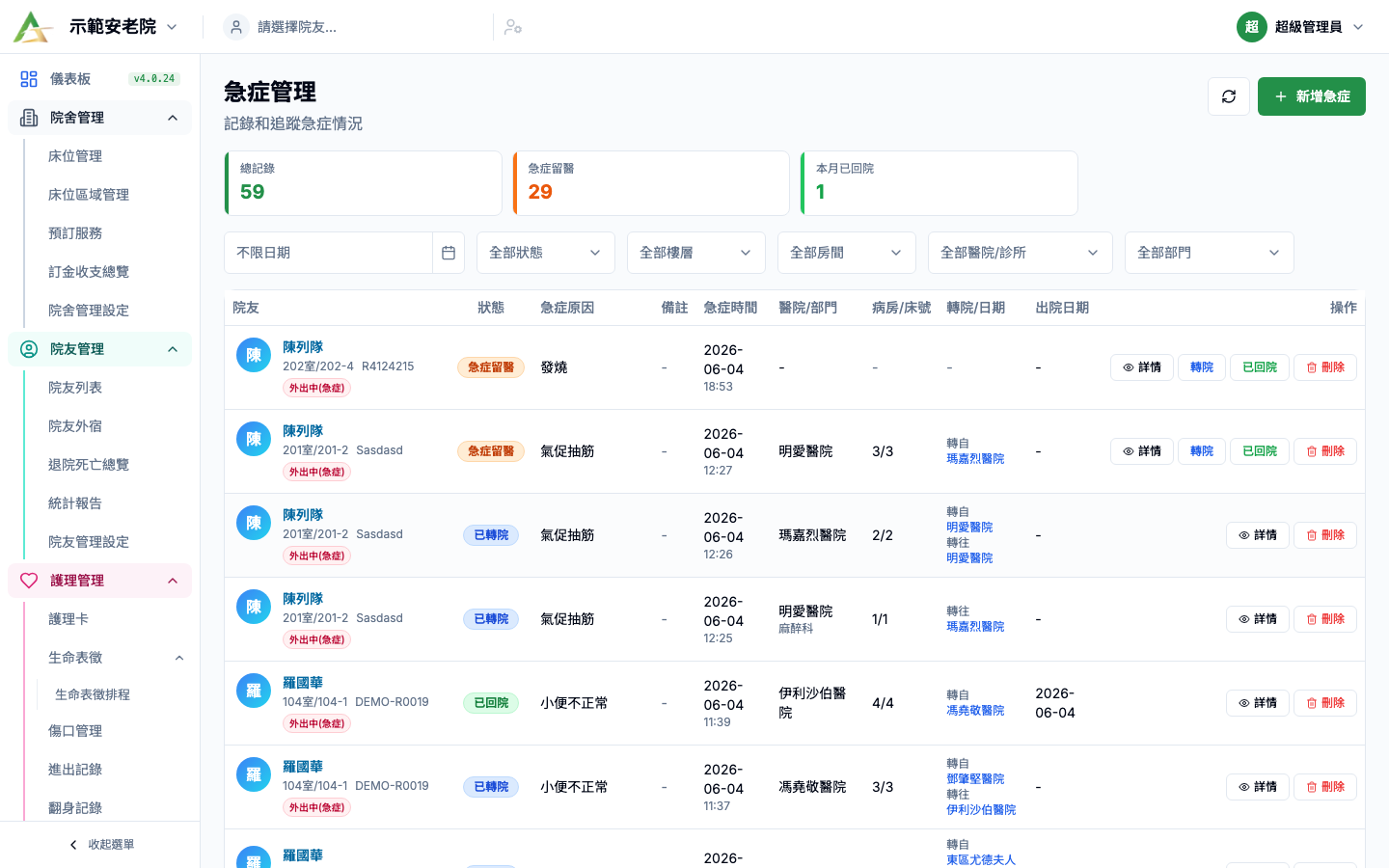Click 轉院 for the 發燒 record
The image size is (1389, 868).
1202,367
